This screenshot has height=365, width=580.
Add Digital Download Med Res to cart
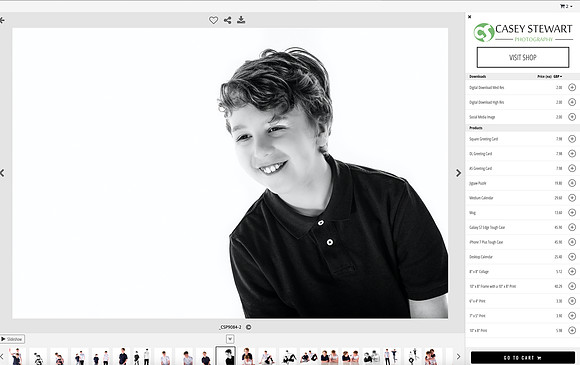[x=572, y=87]
